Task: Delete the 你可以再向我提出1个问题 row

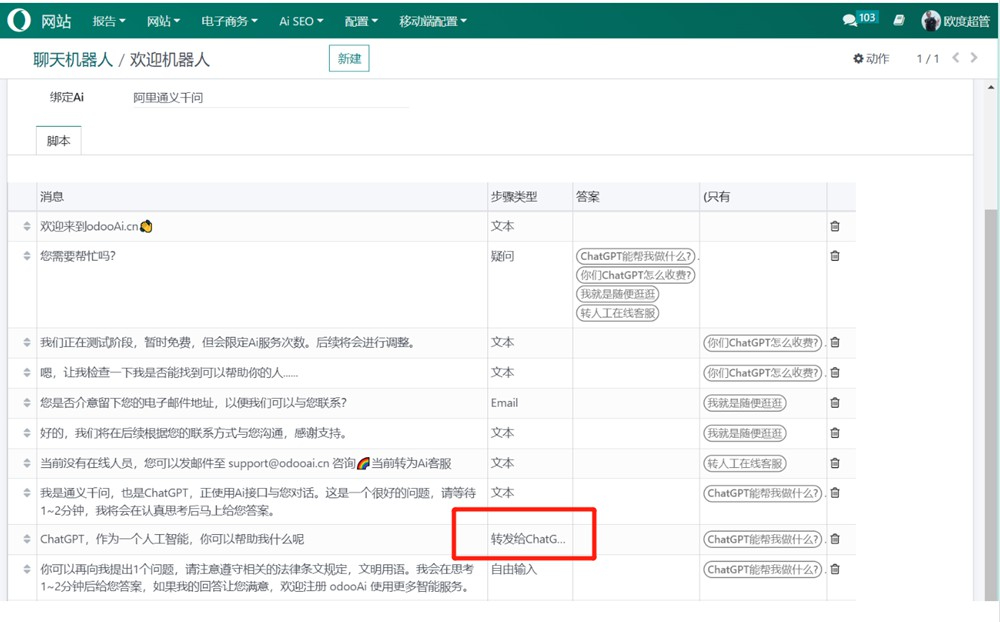Action: (835, 569)
